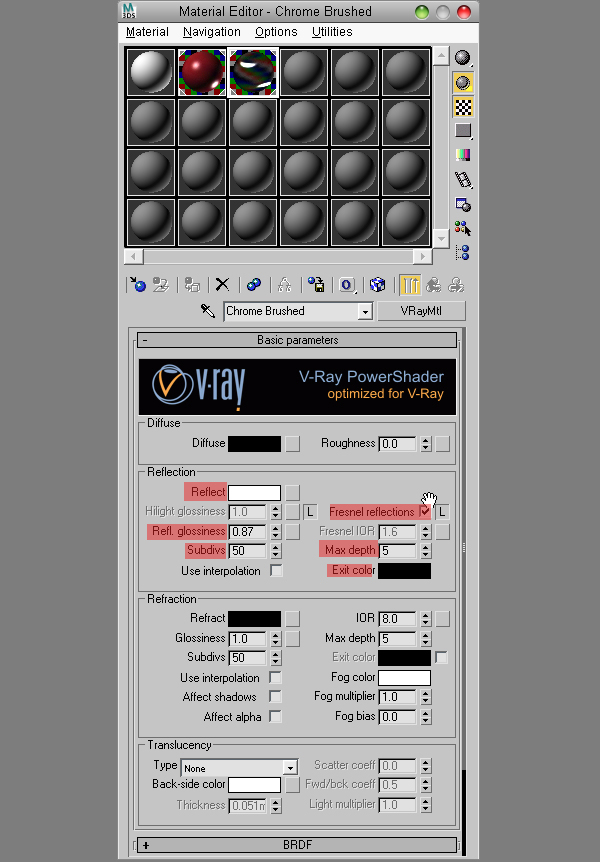Click reflection Subdivs spinner arrows
600x862 pixels.
[276, 551]
